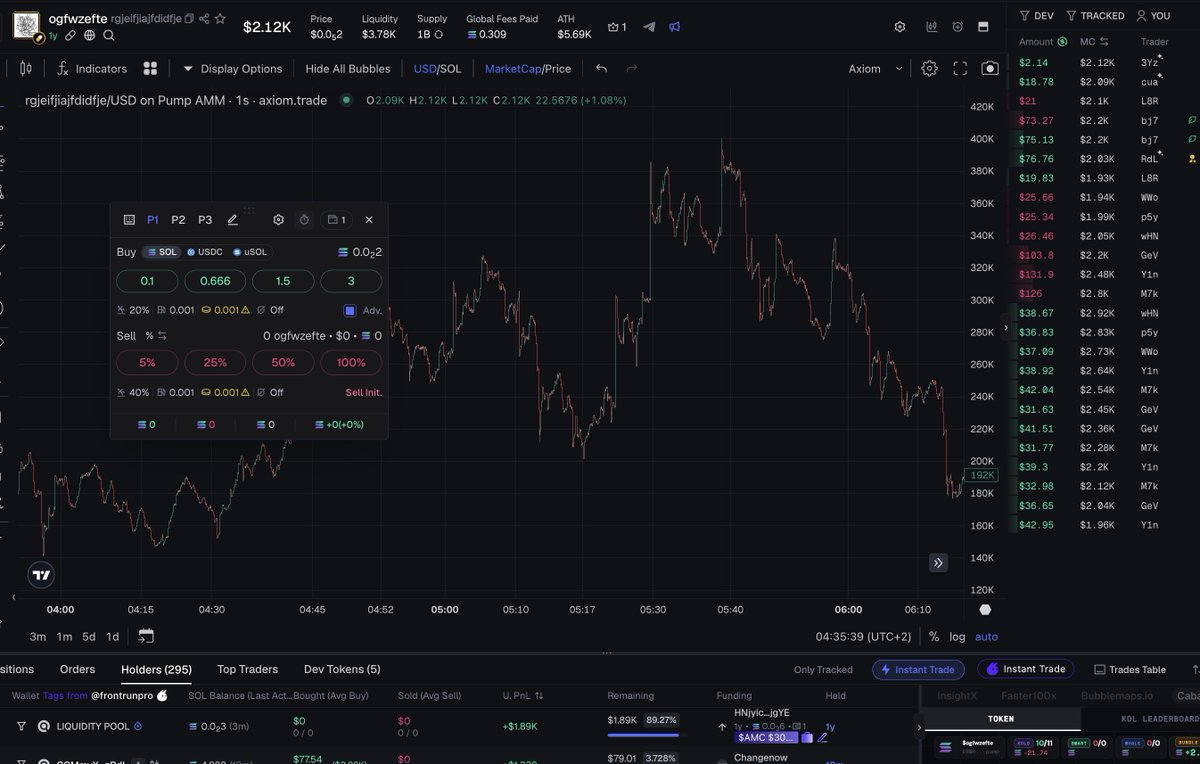Open the chart stats icon in top bar
This screenshot has width=1200, height=764.
[x=930, y=27]
